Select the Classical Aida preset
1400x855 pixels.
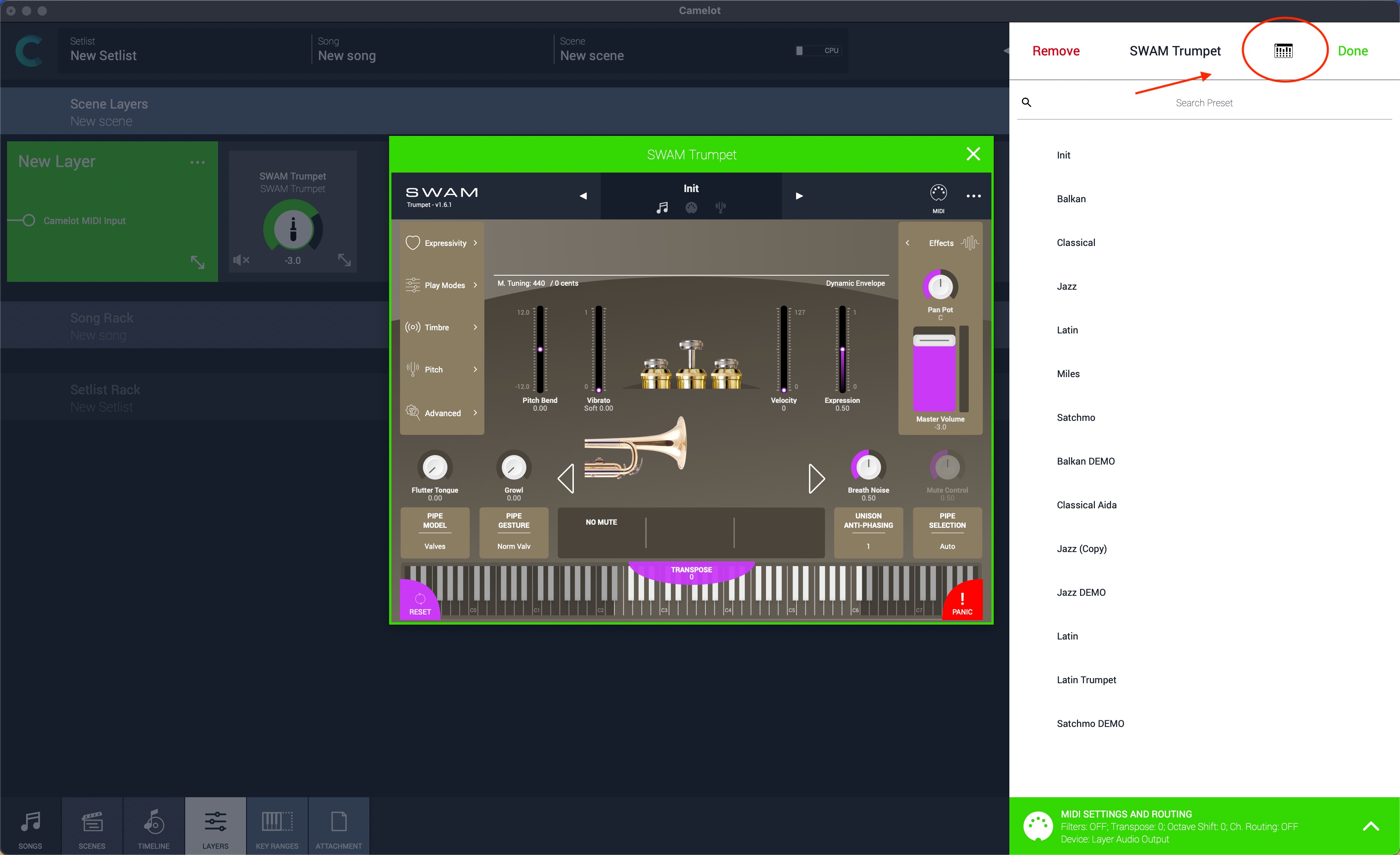pyautogui.click(x=1086, y=505)
